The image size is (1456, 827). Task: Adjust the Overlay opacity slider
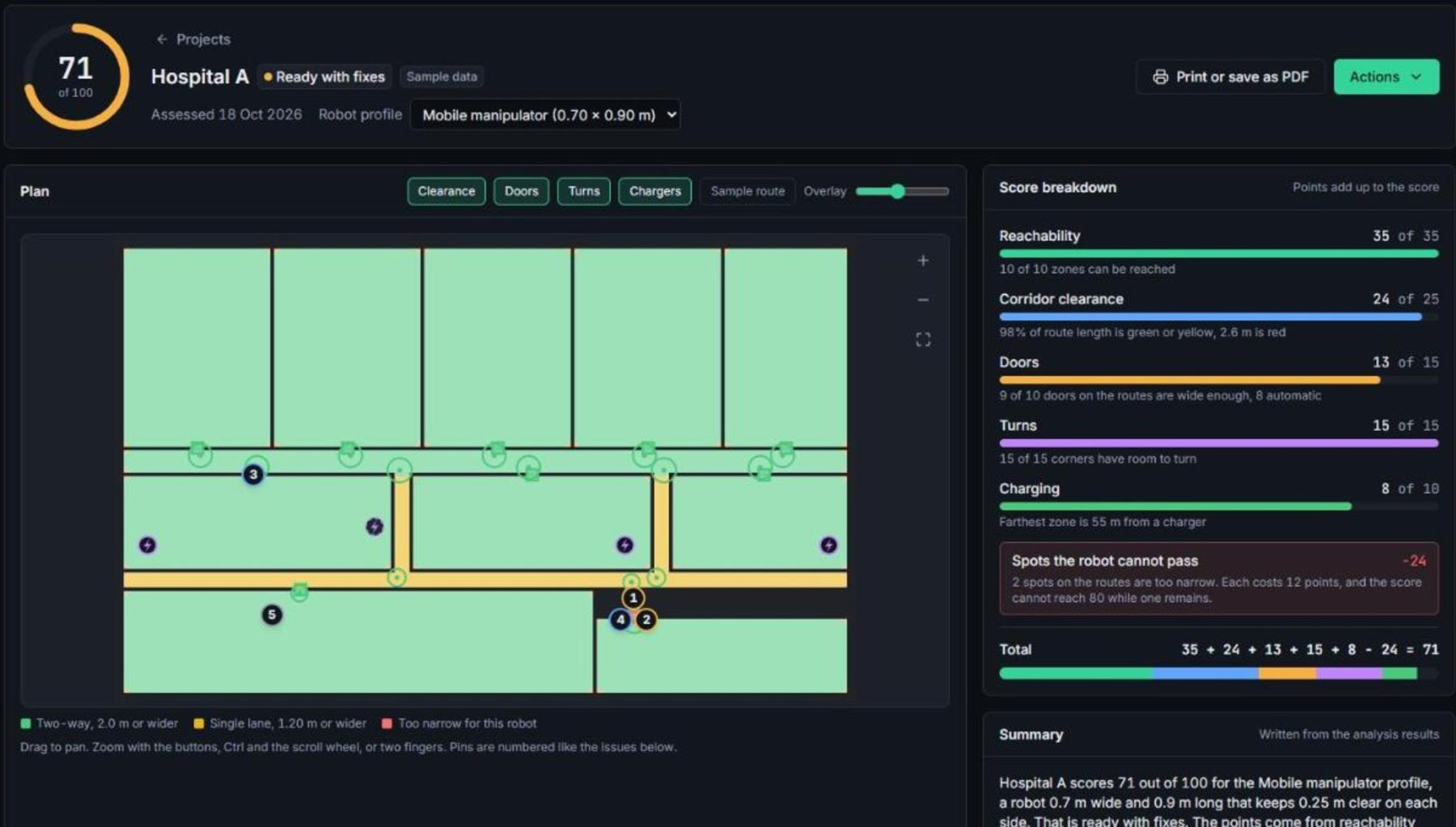tap(902, 192)
